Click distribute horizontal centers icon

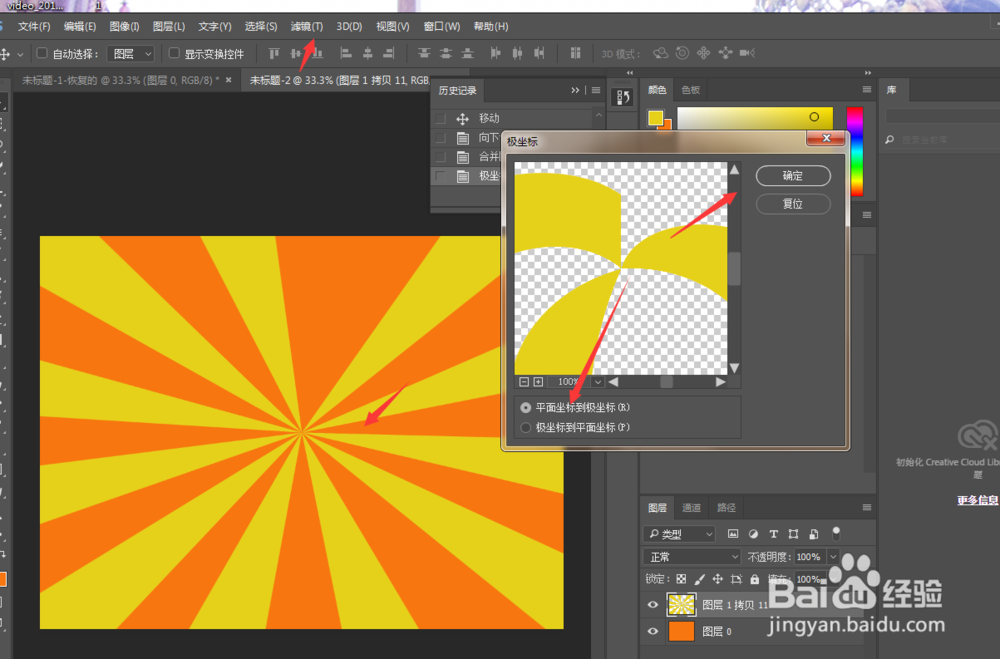click(x=517, y=54)
